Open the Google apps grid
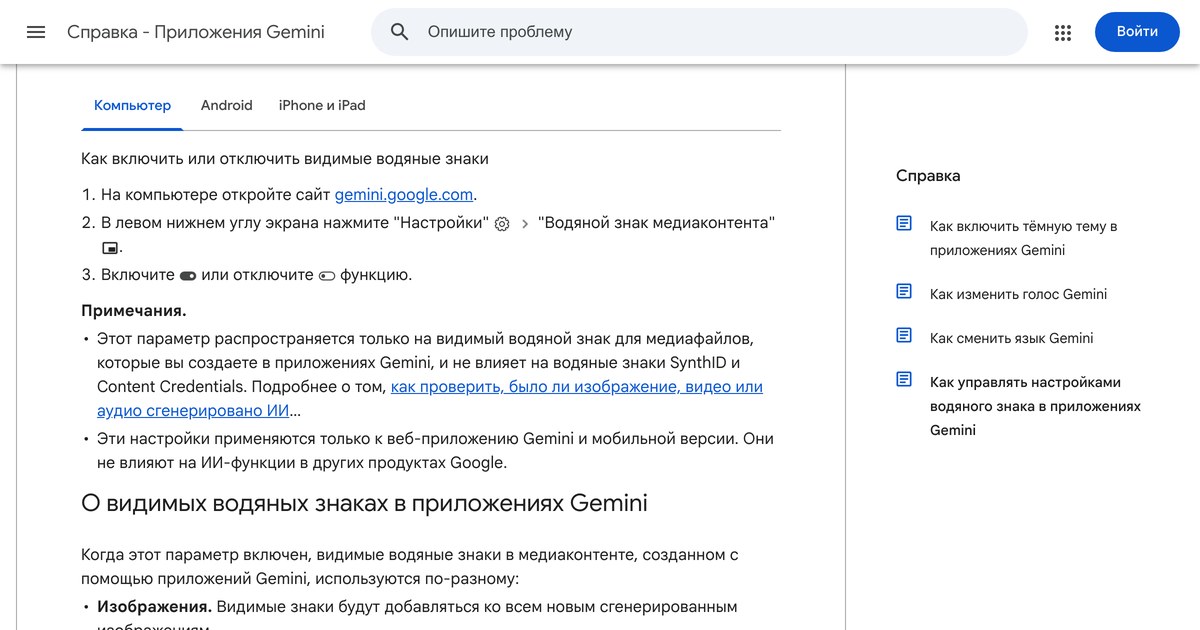 tap(1063, 32)
